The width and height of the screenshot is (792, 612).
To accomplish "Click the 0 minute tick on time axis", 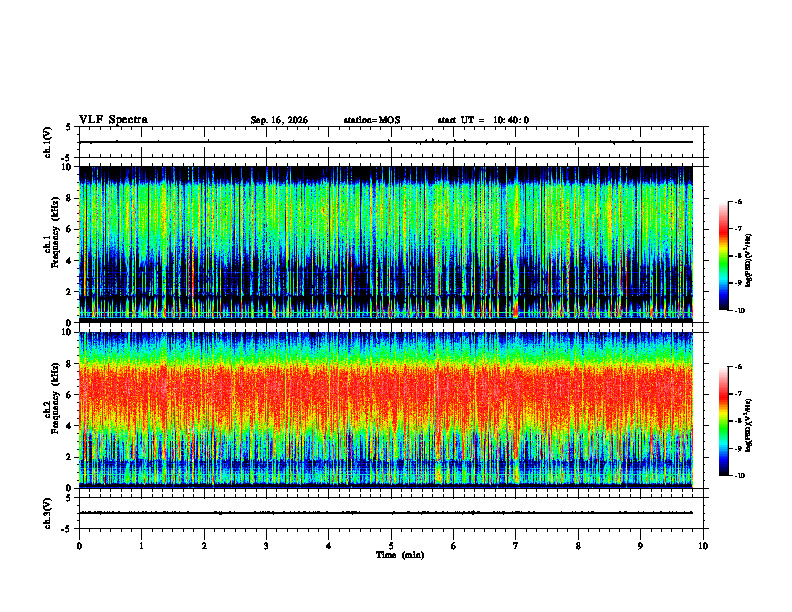I will click(x=79, y=546).
